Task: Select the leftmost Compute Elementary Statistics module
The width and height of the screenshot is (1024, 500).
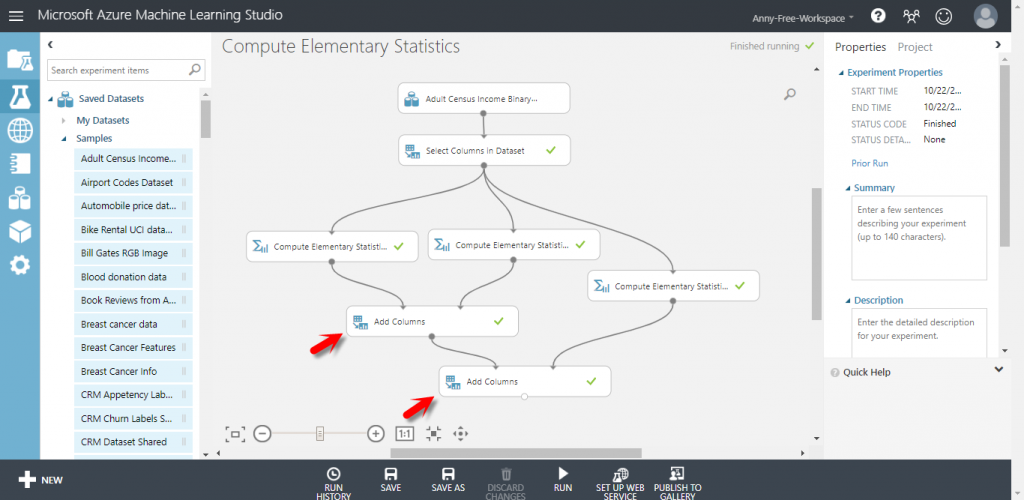Action: pos(332,247)
